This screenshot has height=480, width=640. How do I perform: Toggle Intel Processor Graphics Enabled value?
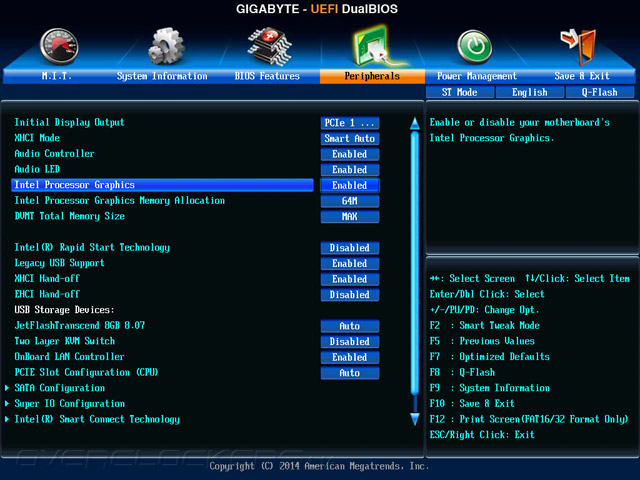350,185
